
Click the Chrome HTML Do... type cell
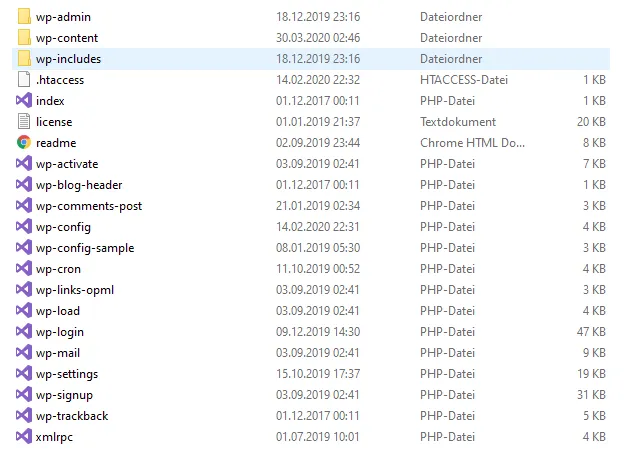point(472,143)
